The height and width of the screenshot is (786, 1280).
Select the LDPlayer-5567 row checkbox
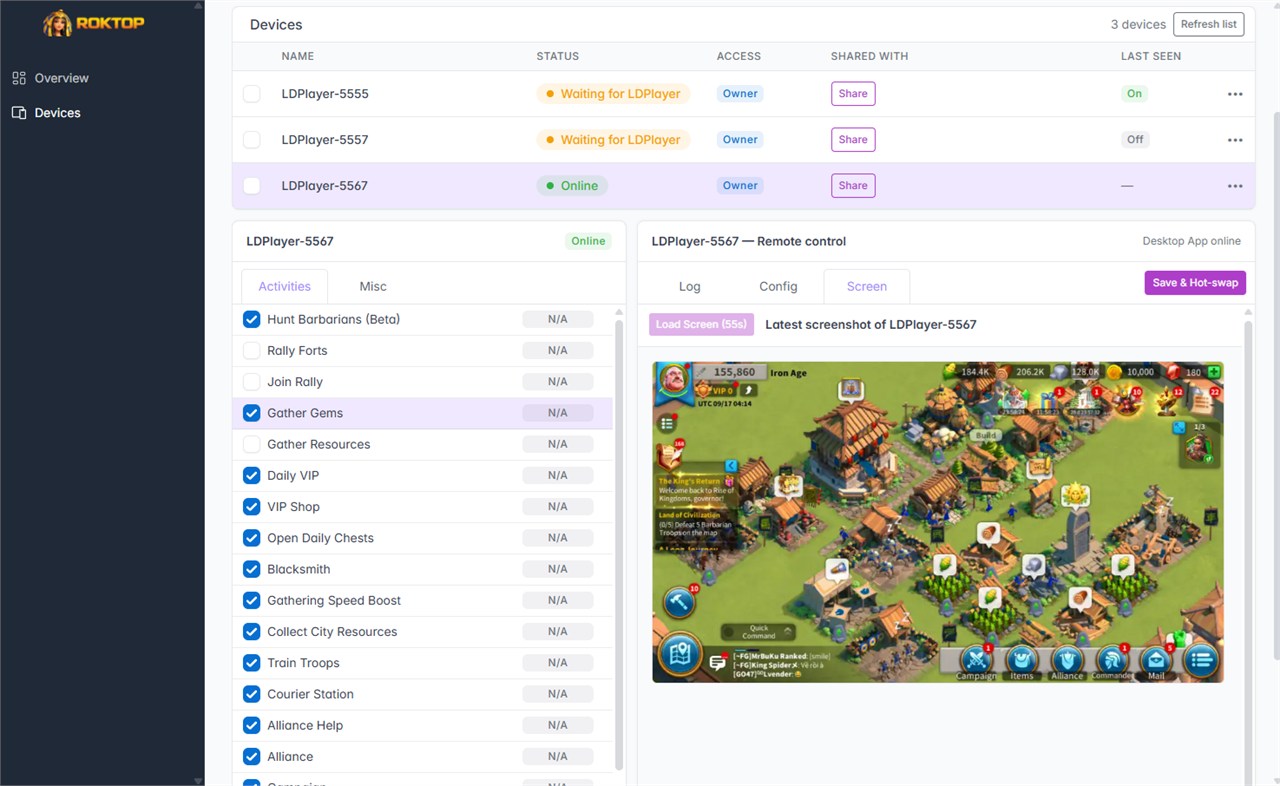tap(252, 186)
